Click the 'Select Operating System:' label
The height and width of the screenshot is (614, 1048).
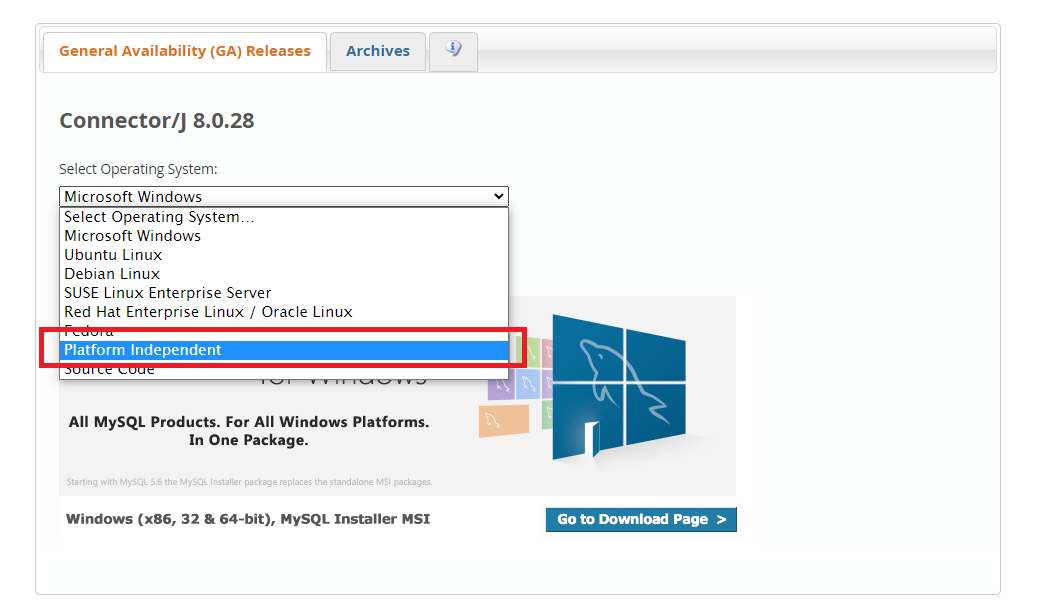(138, 169)
